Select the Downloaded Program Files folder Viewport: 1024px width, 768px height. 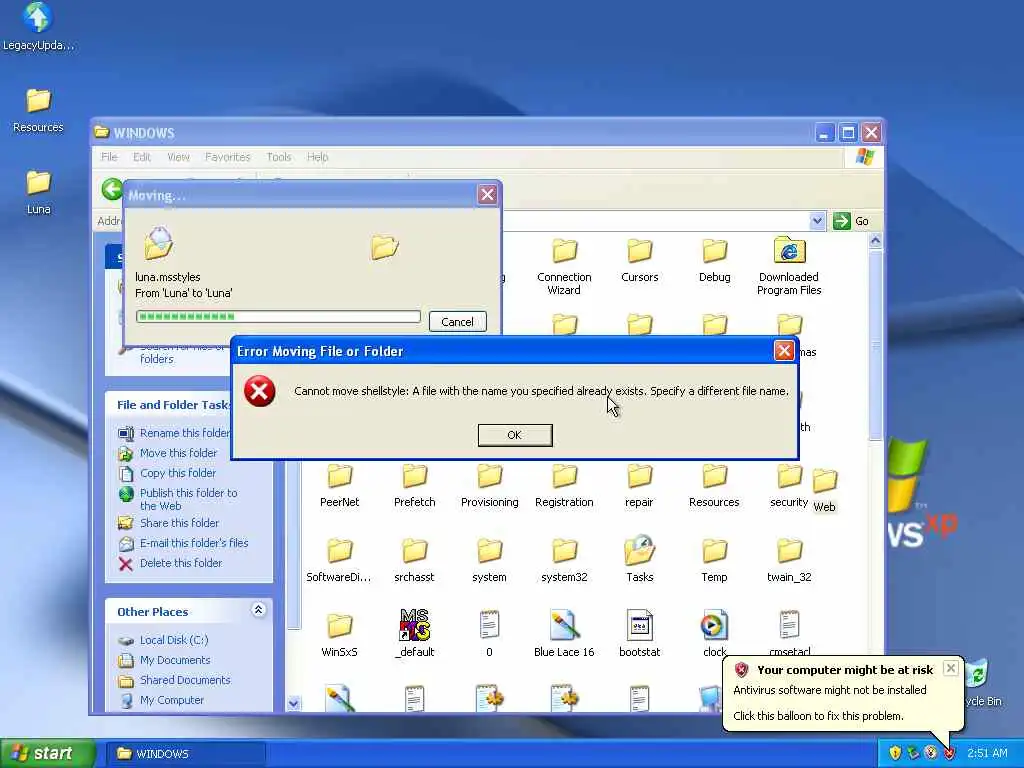[789, 266]
